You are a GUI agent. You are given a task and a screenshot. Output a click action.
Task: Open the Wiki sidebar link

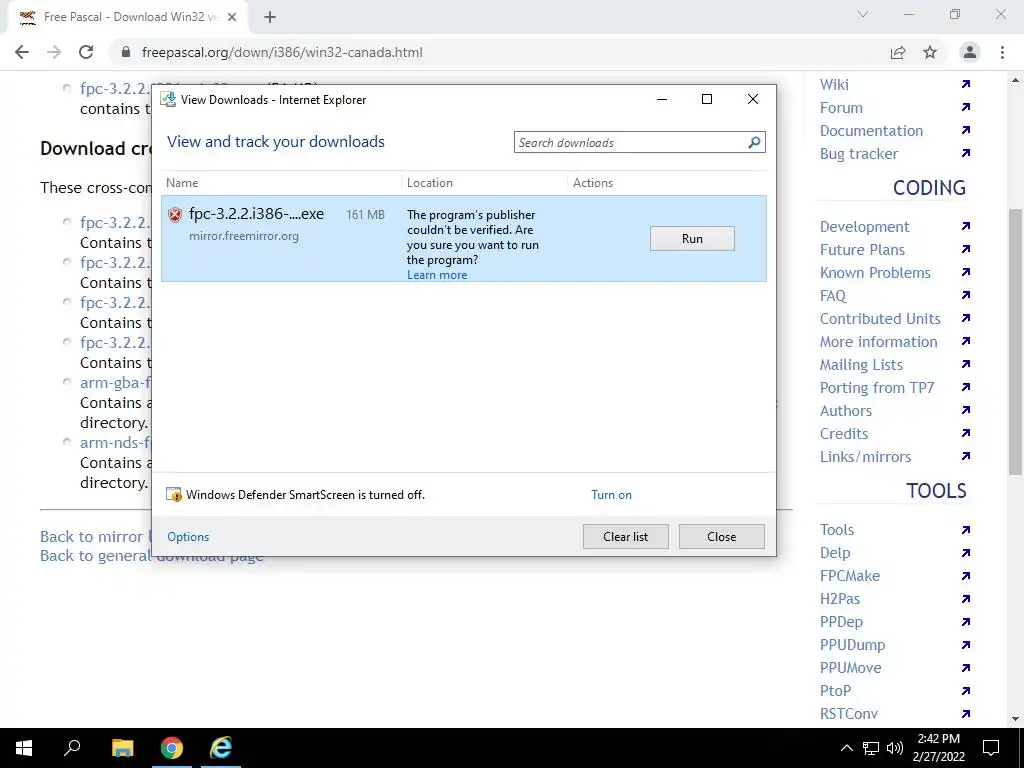point(834,84)
